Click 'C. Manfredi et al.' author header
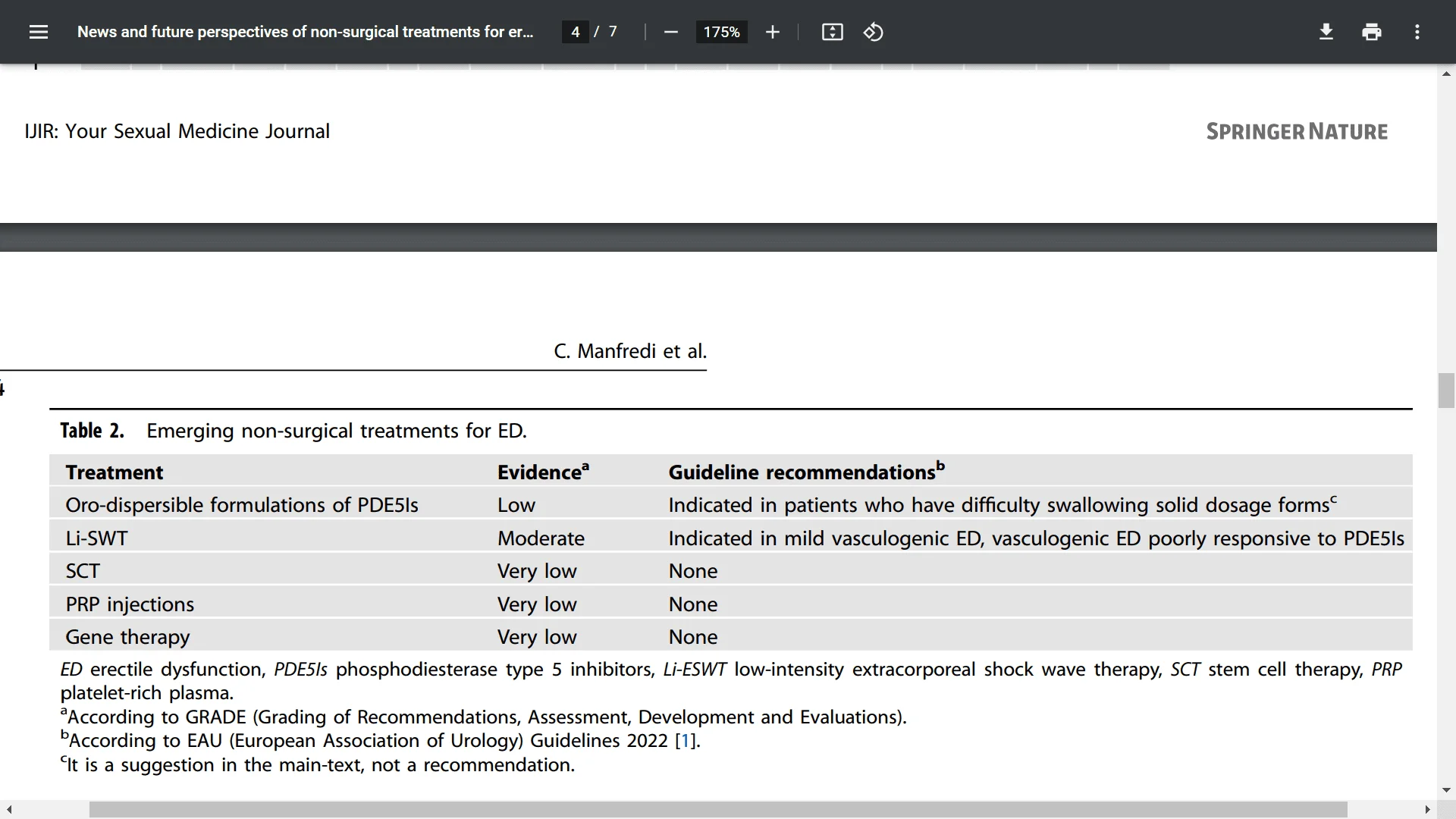The width and height of the screenshot is (1456, 819). pos(630,351)
